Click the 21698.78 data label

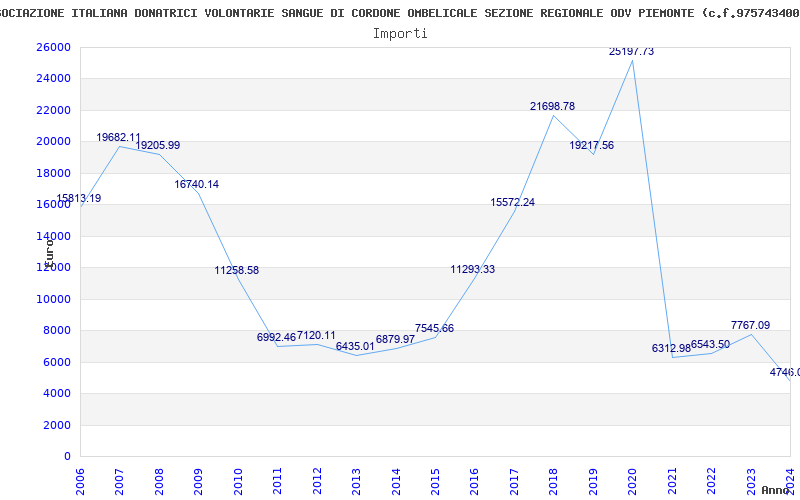point(552,106)
